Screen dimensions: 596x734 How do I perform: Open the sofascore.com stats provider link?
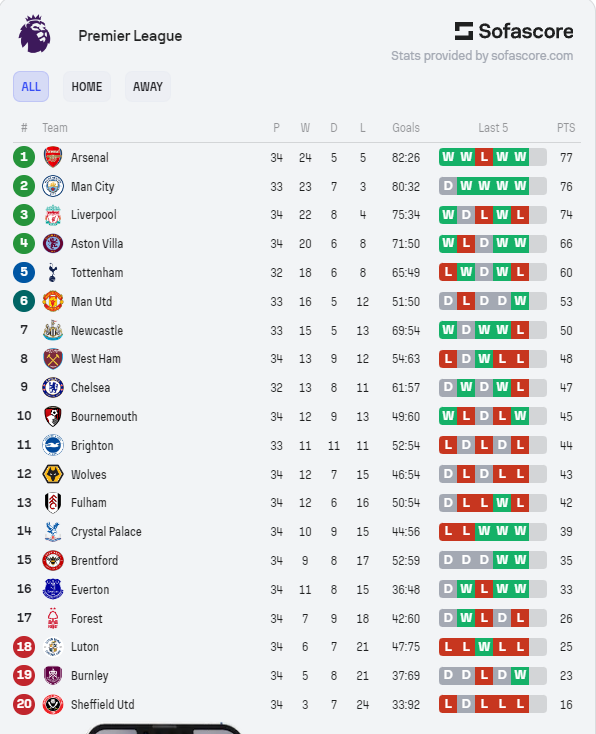pyautogui.click(x=482, y=56)
